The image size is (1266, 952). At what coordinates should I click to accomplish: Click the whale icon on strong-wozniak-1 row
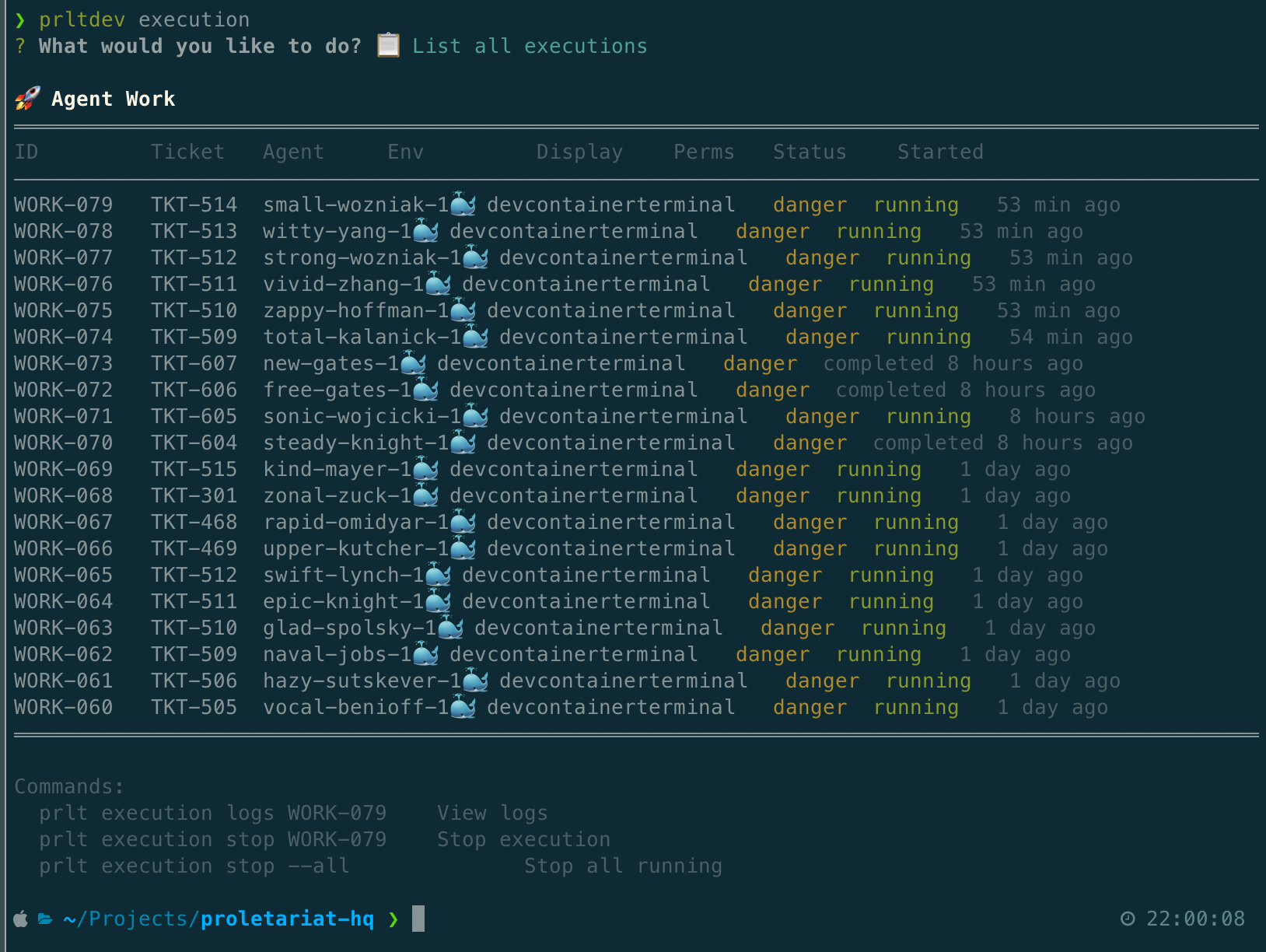pos(475,257)
